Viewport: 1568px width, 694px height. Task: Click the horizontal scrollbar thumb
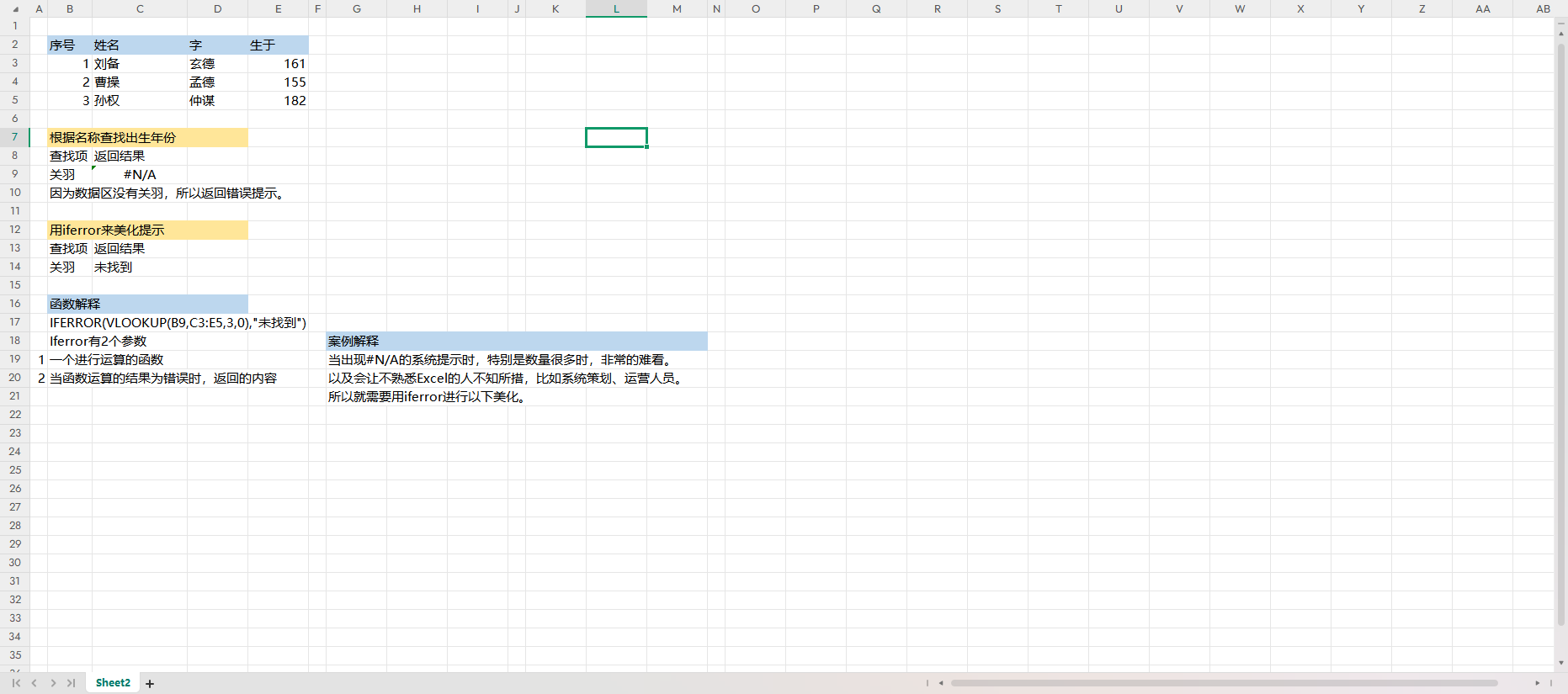[x=1224, y=683]
